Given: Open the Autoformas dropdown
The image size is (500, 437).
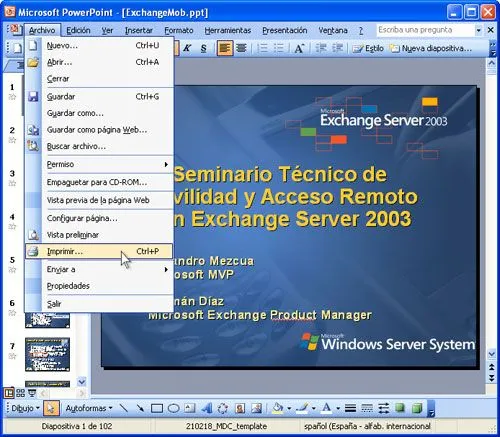Looking at the screenshot, I should pyautogui.click(x=89, y=408).
